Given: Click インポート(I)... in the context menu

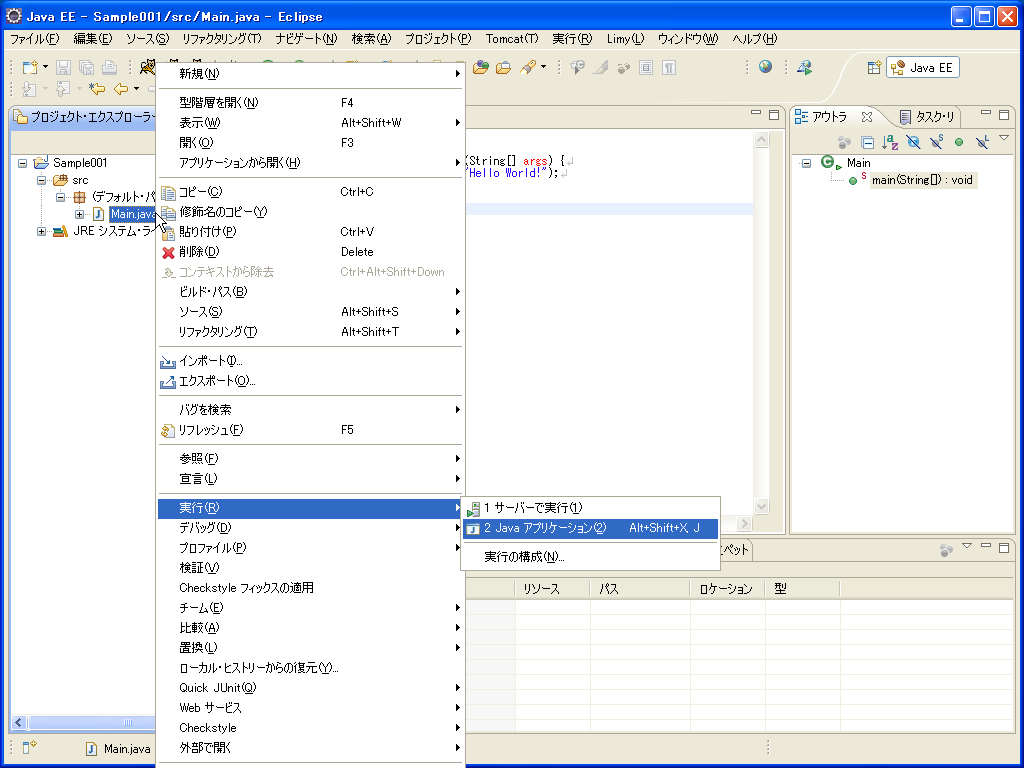Looking at the screenshot, I should tap(311, 361).
